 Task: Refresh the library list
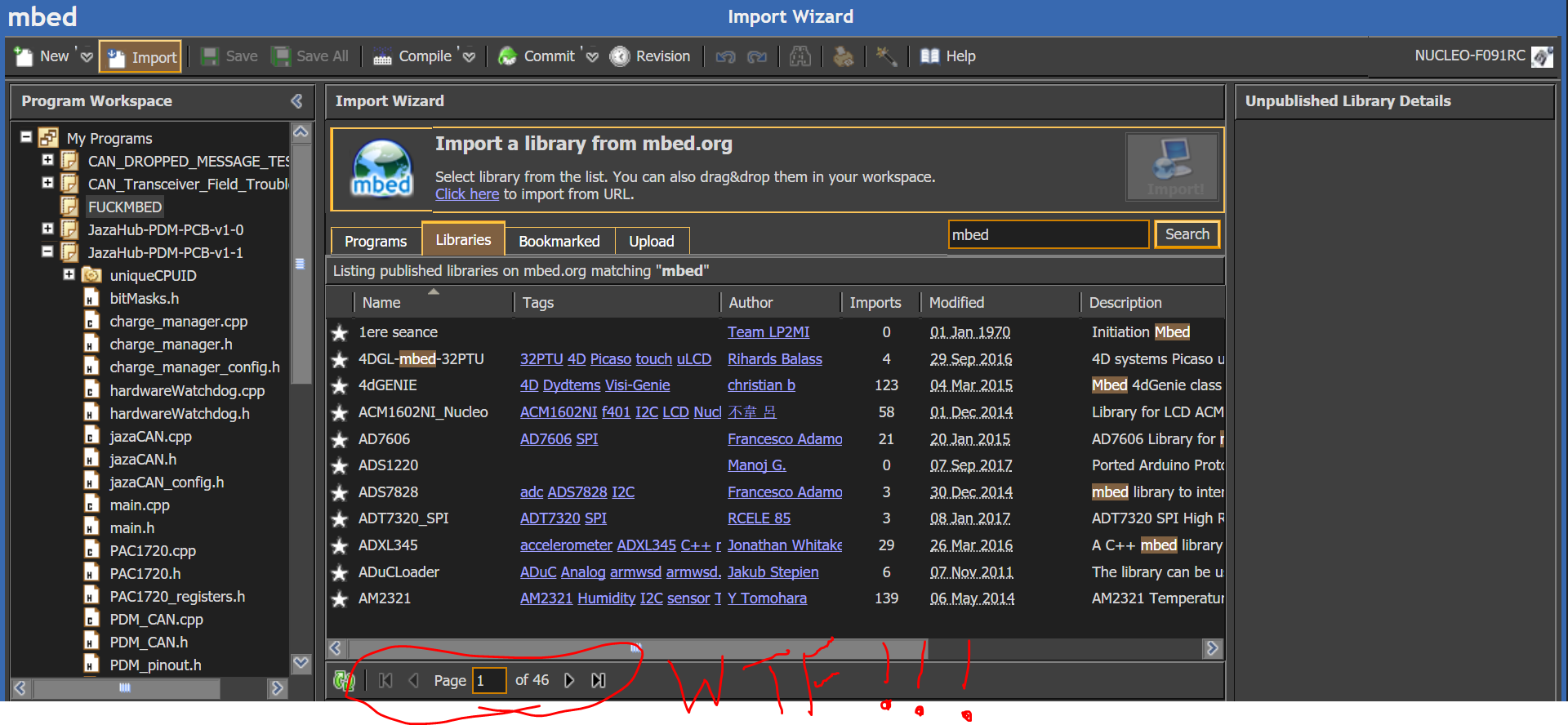click(x=344, y=680)
